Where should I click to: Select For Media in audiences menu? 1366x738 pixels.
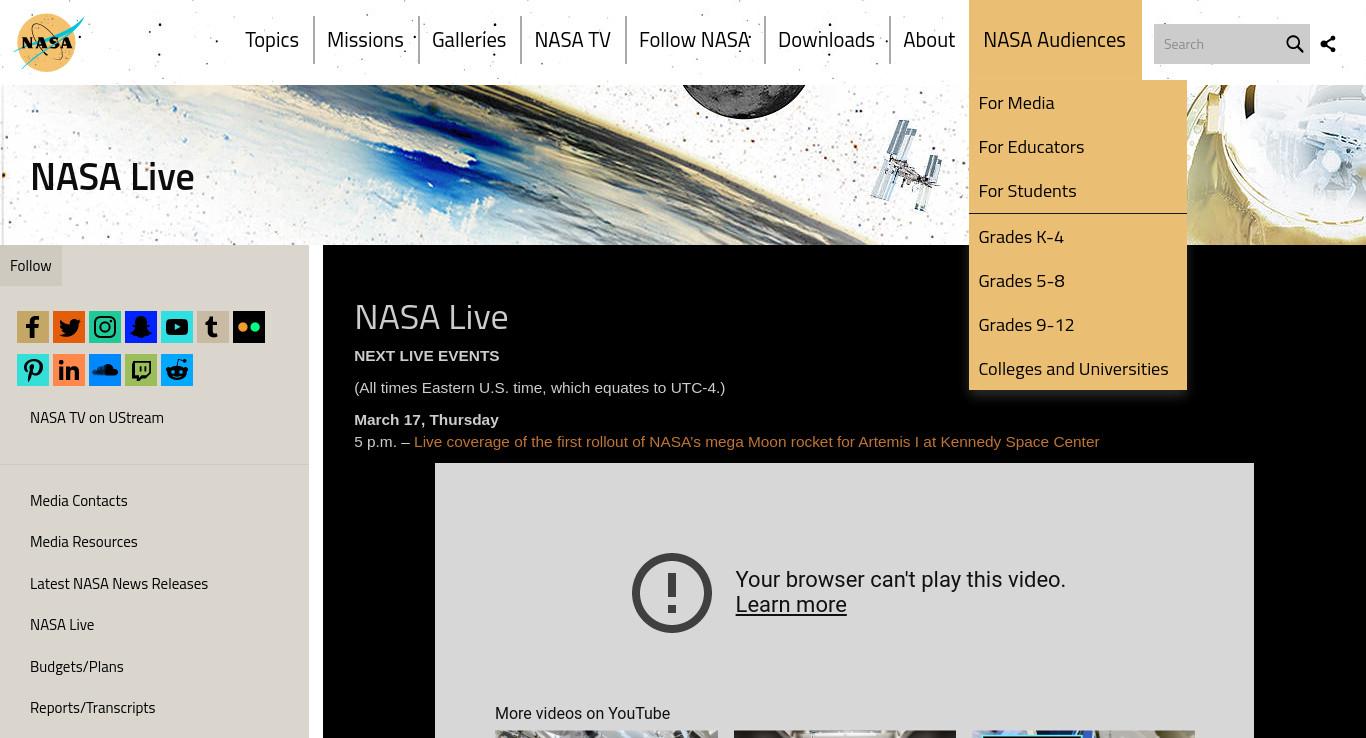1077,103
